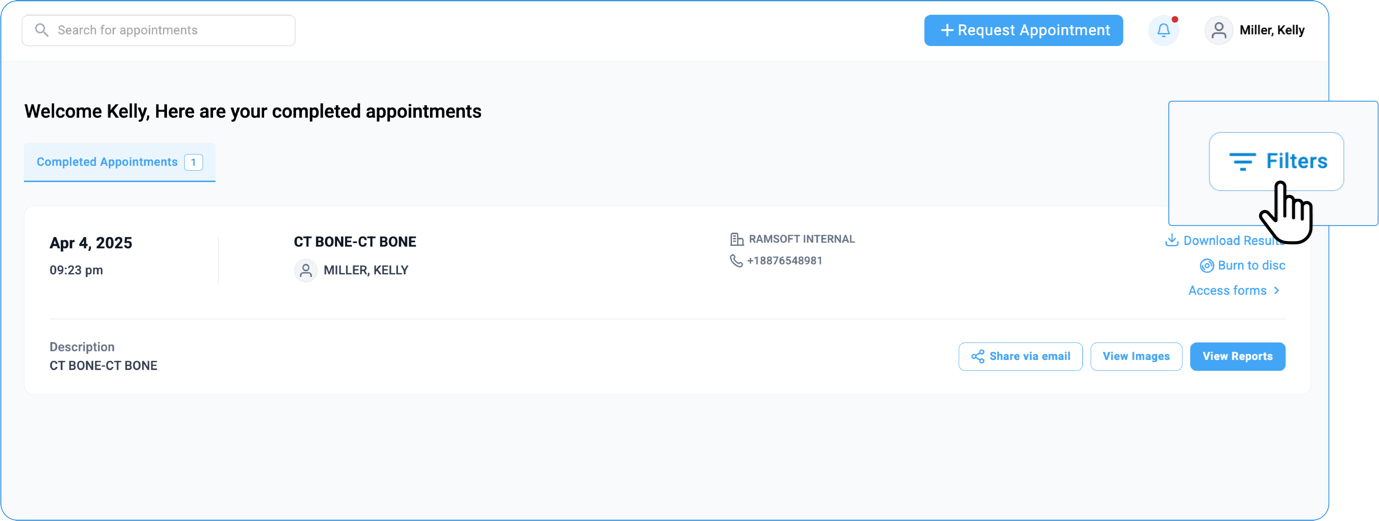Click the magnifier icon in the search bar
The image size is (1379, 521).
tap(42, 30)
